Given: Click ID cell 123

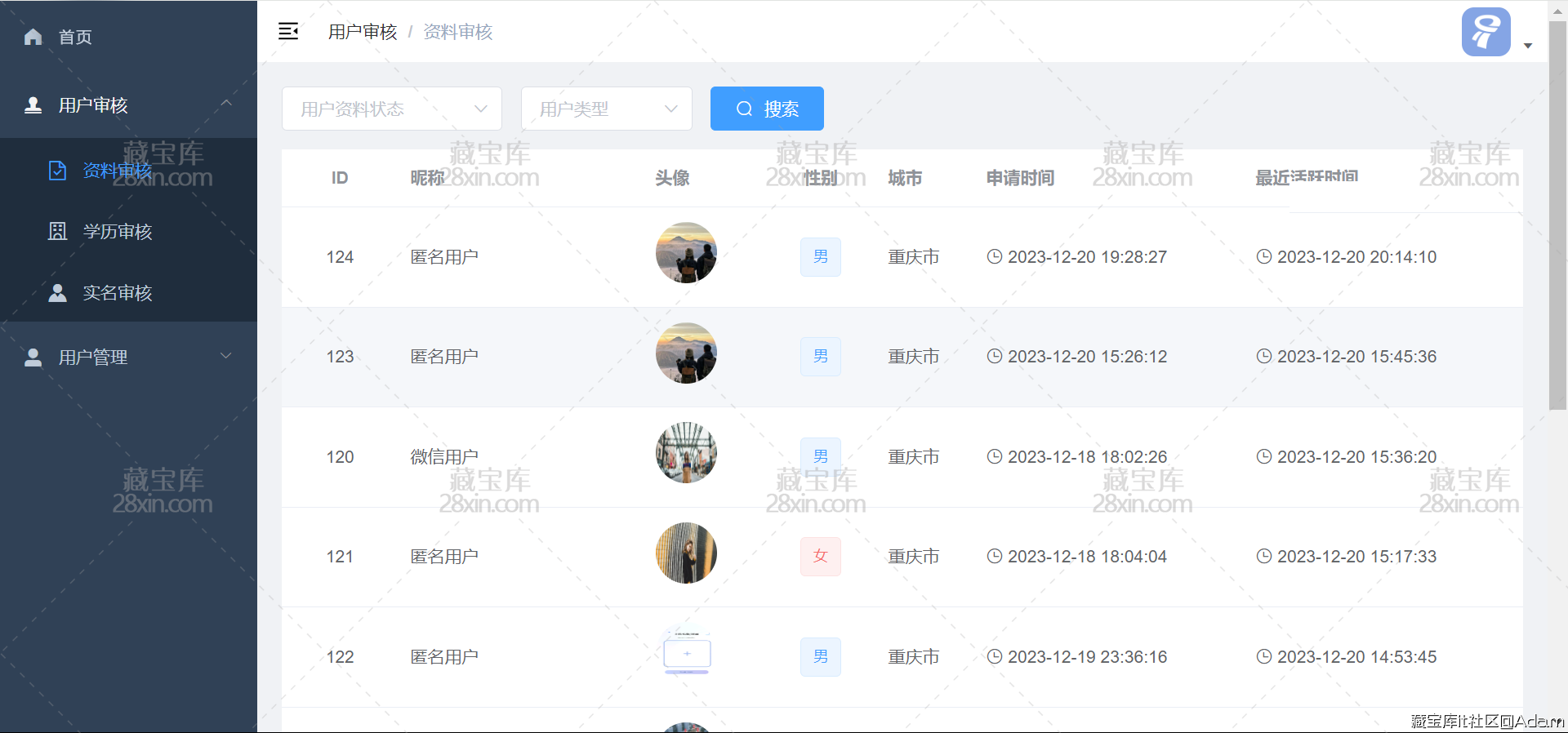Looking at the screenshot, I should (x=340, y=357).
